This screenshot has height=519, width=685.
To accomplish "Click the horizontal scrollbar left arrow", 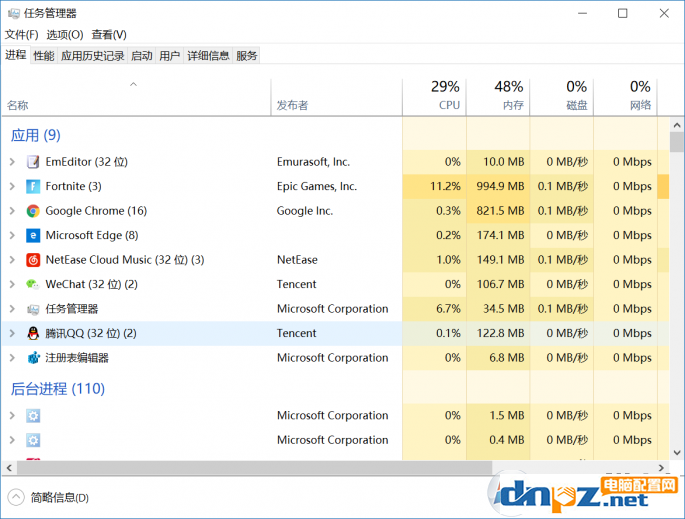I will coord(9,468).
